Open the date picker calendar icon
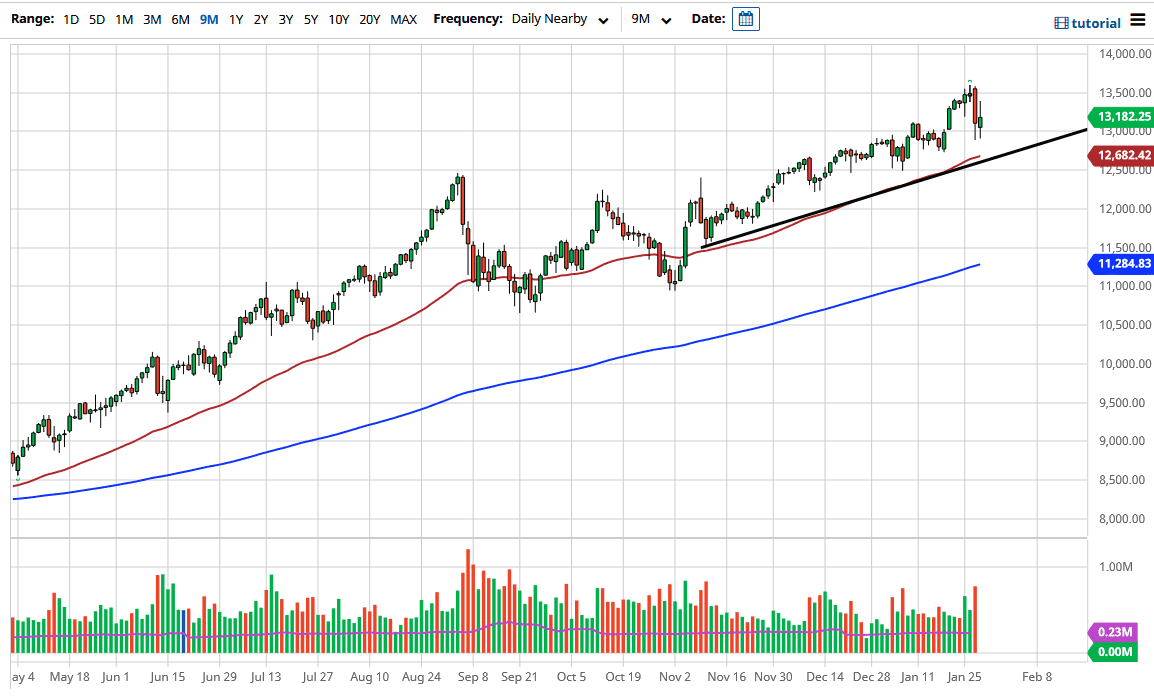 (745, 18)
